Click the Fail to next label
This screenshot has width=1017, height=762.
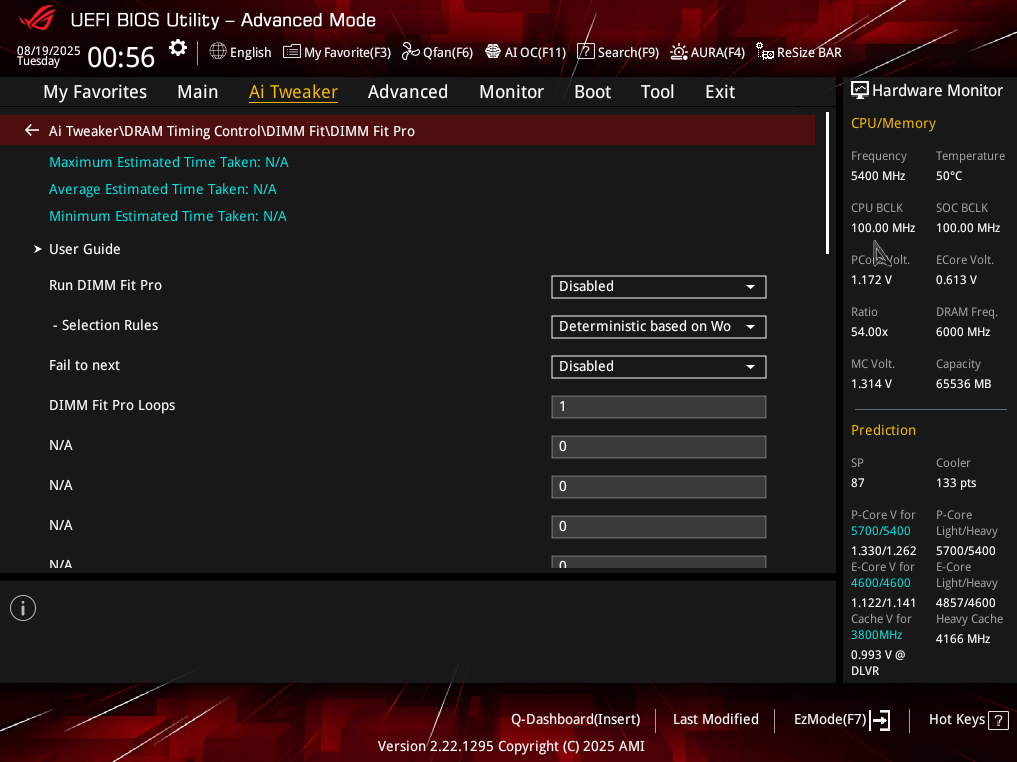(x=84, y=365)
